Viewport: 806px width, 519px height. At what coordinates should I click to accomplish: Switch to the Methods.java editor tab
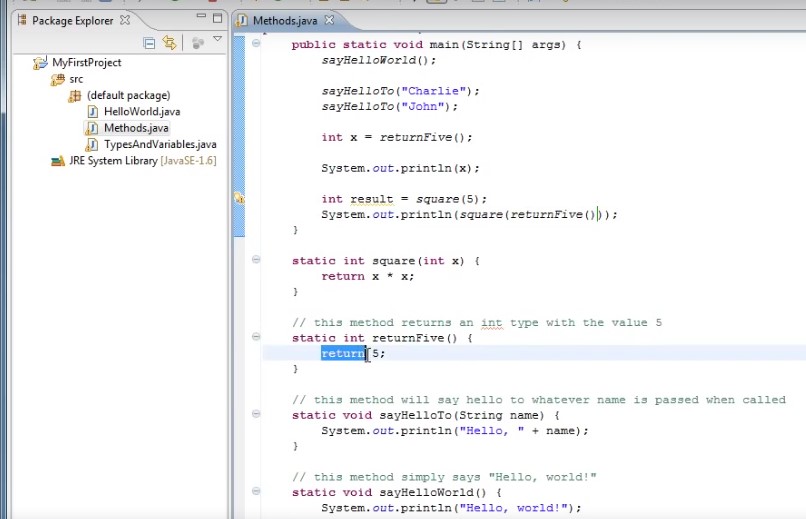point(285,20)
